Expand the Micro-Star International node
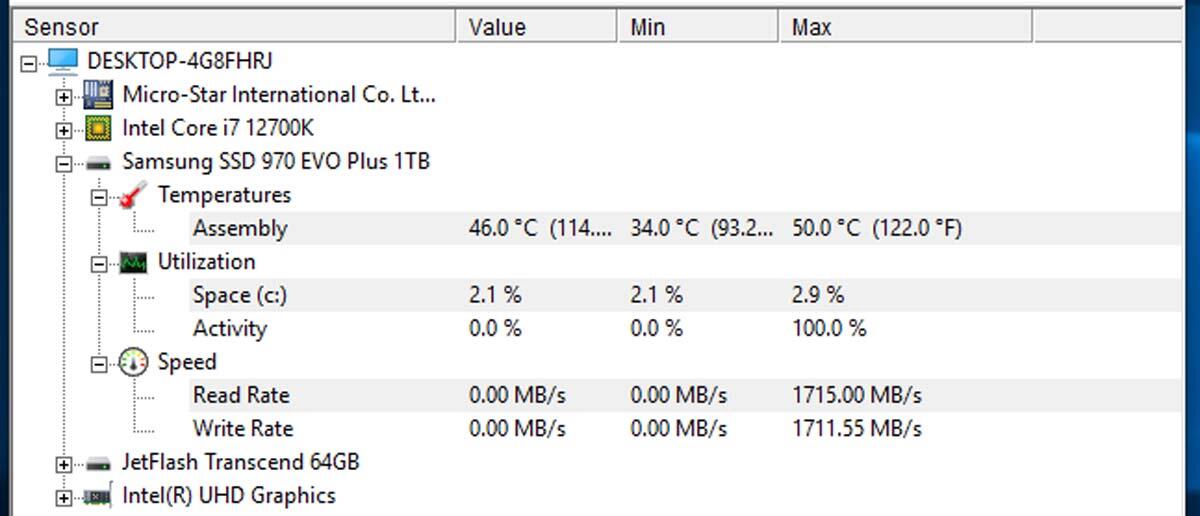1200x516 pixels. (x=64, y=97)
